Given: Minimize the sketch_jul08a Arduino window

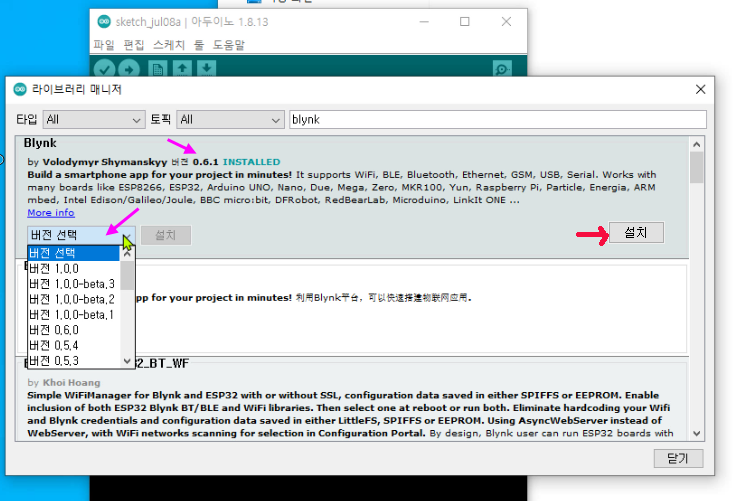Looking at the screenshot, I should point(424,22).
